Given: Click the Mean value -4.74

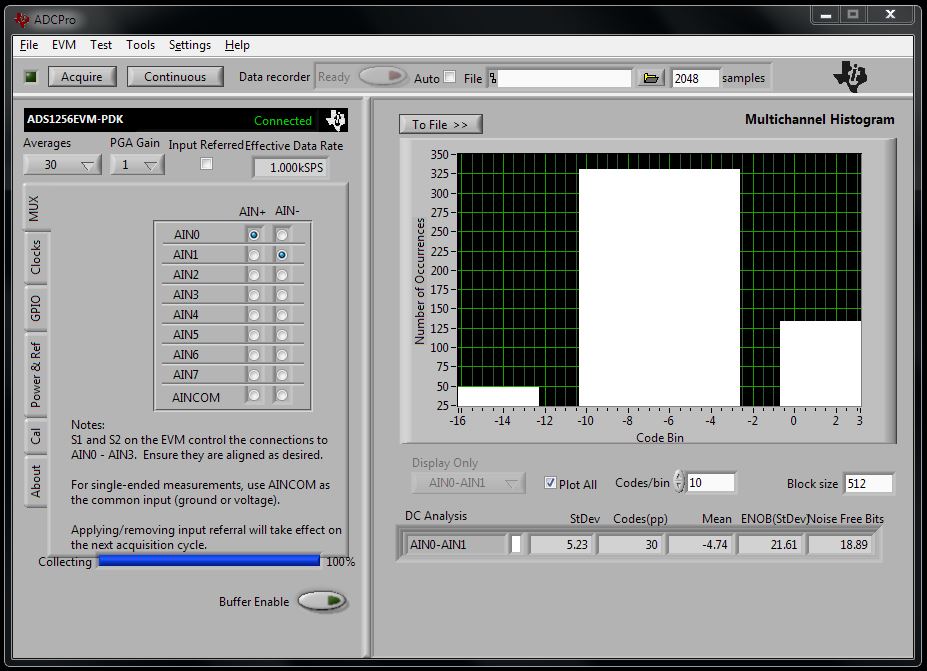Looking at the screenshot, I should click(x=701, y=544).
